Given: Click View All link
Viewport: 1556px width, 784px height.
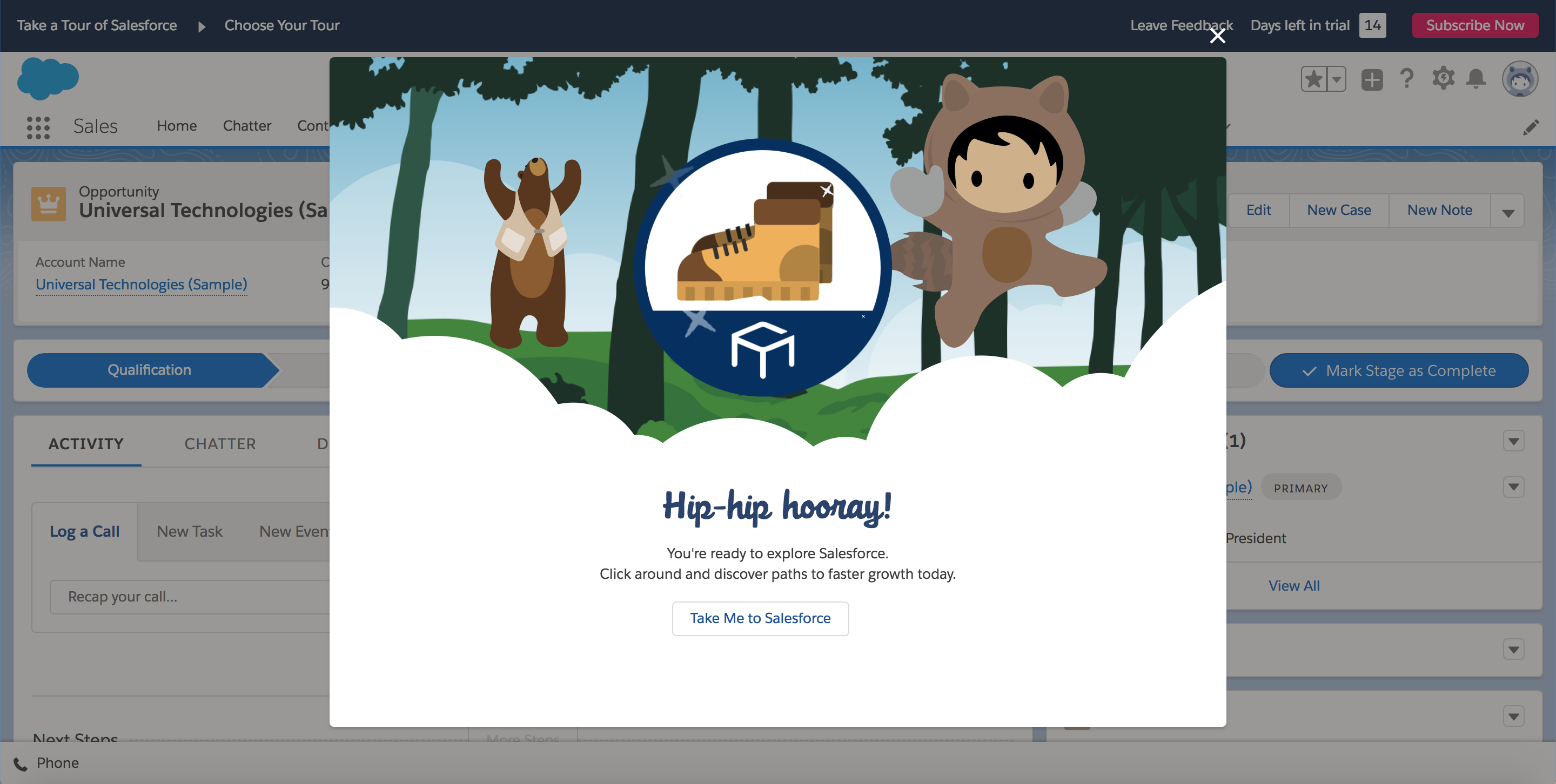Looking at the screenshot, I should (1294, 585).
